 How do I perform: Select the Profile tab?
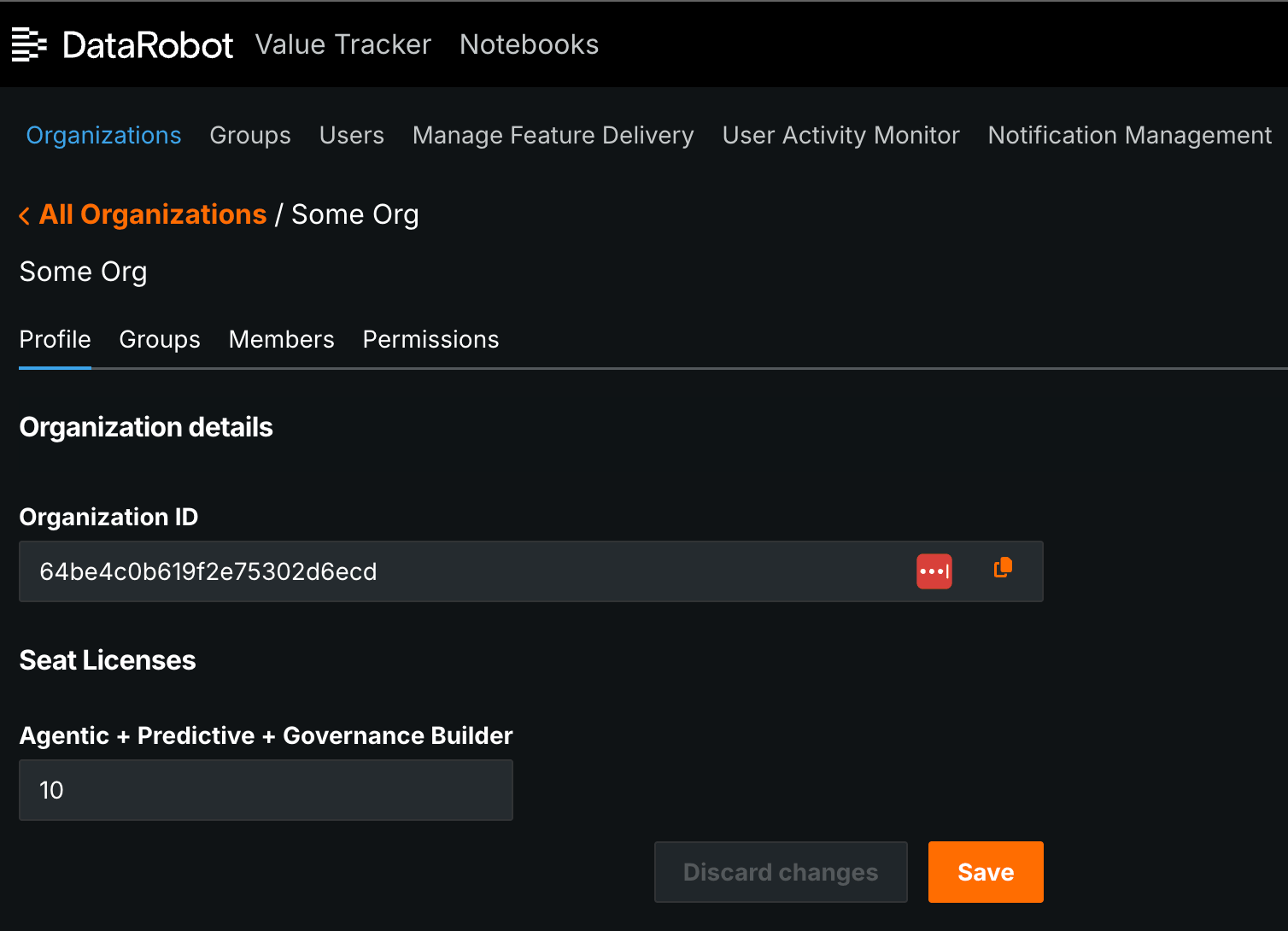(x=55, y=339)
